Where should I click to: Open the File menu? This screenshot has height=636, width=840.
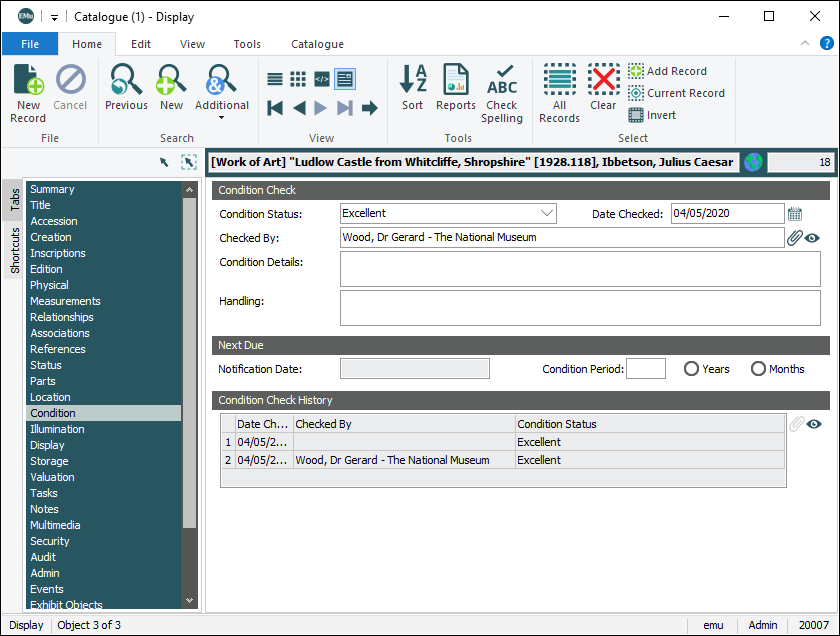[30, 44]
